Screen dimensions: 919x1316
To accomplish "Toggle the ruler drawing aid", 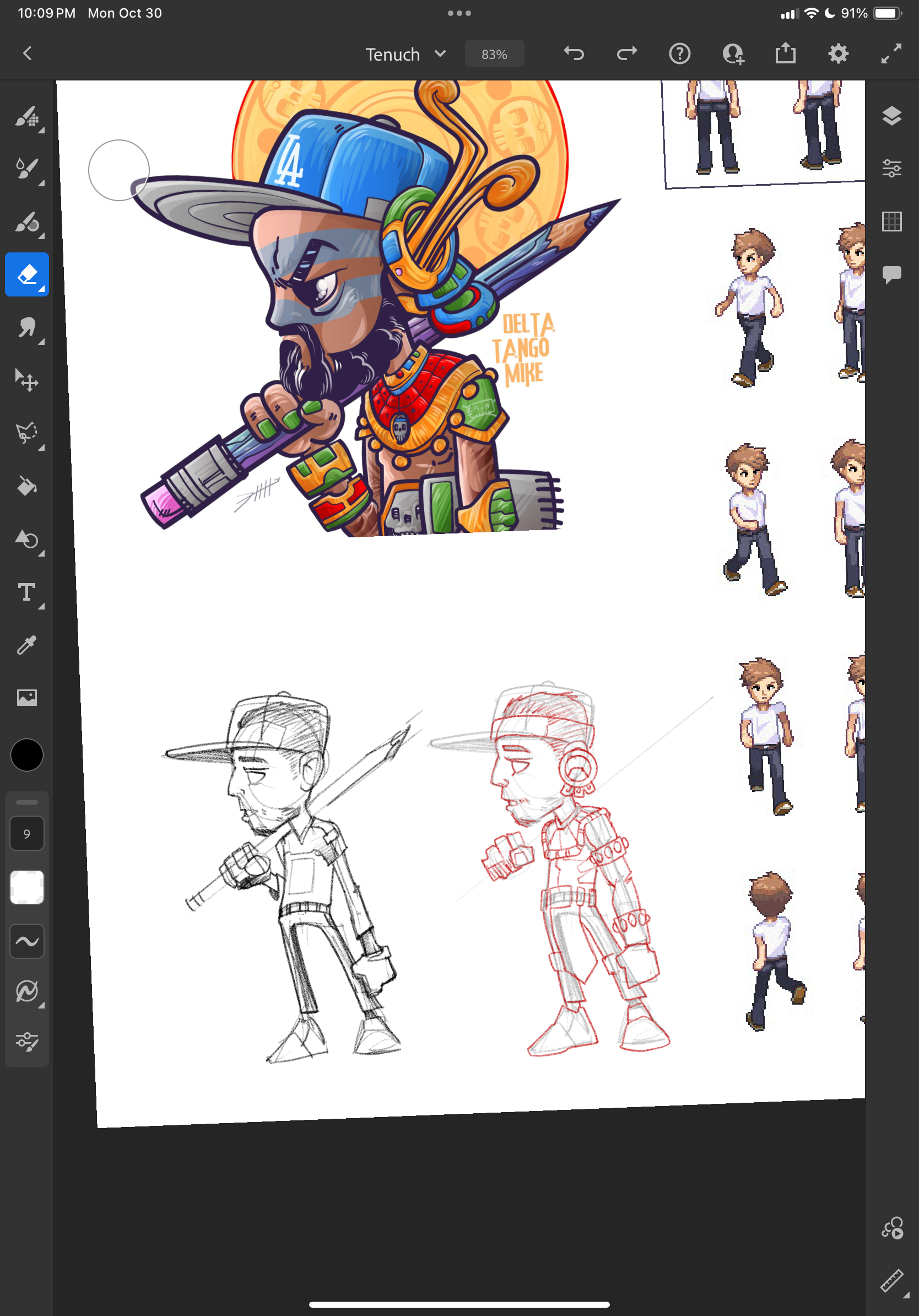I will [x=893, y=1281].
